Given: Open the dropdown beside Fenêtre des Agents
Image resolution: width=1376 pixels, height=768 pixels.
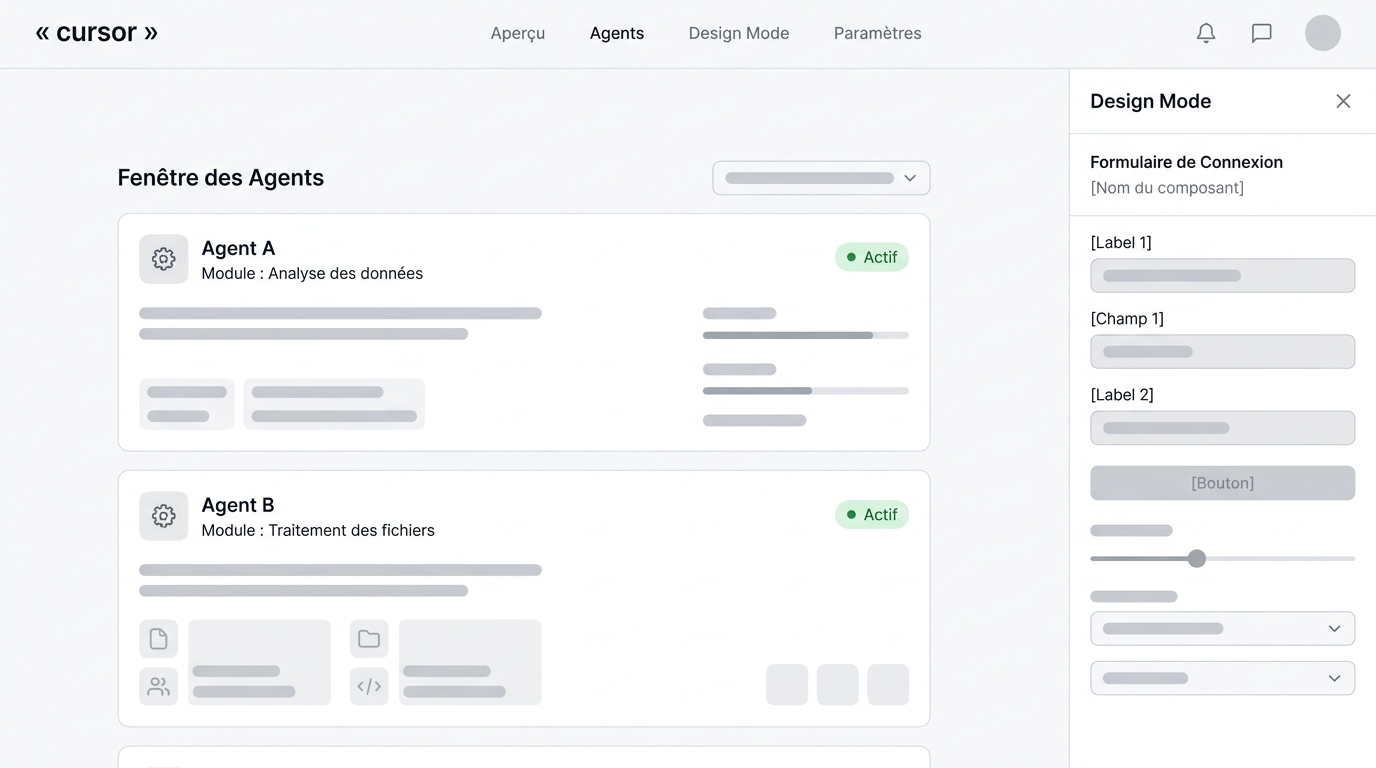Looking at the screenshot, I should coord(821,178).
